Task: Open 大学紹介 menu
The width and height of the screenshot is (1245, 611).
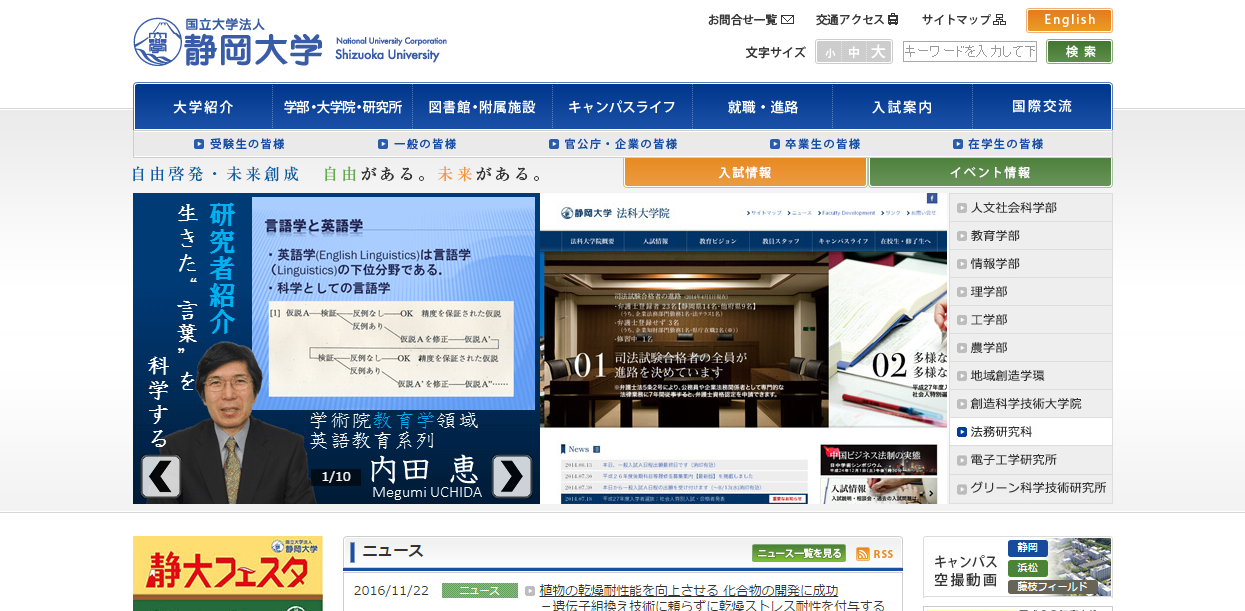Action: [203, 107]
